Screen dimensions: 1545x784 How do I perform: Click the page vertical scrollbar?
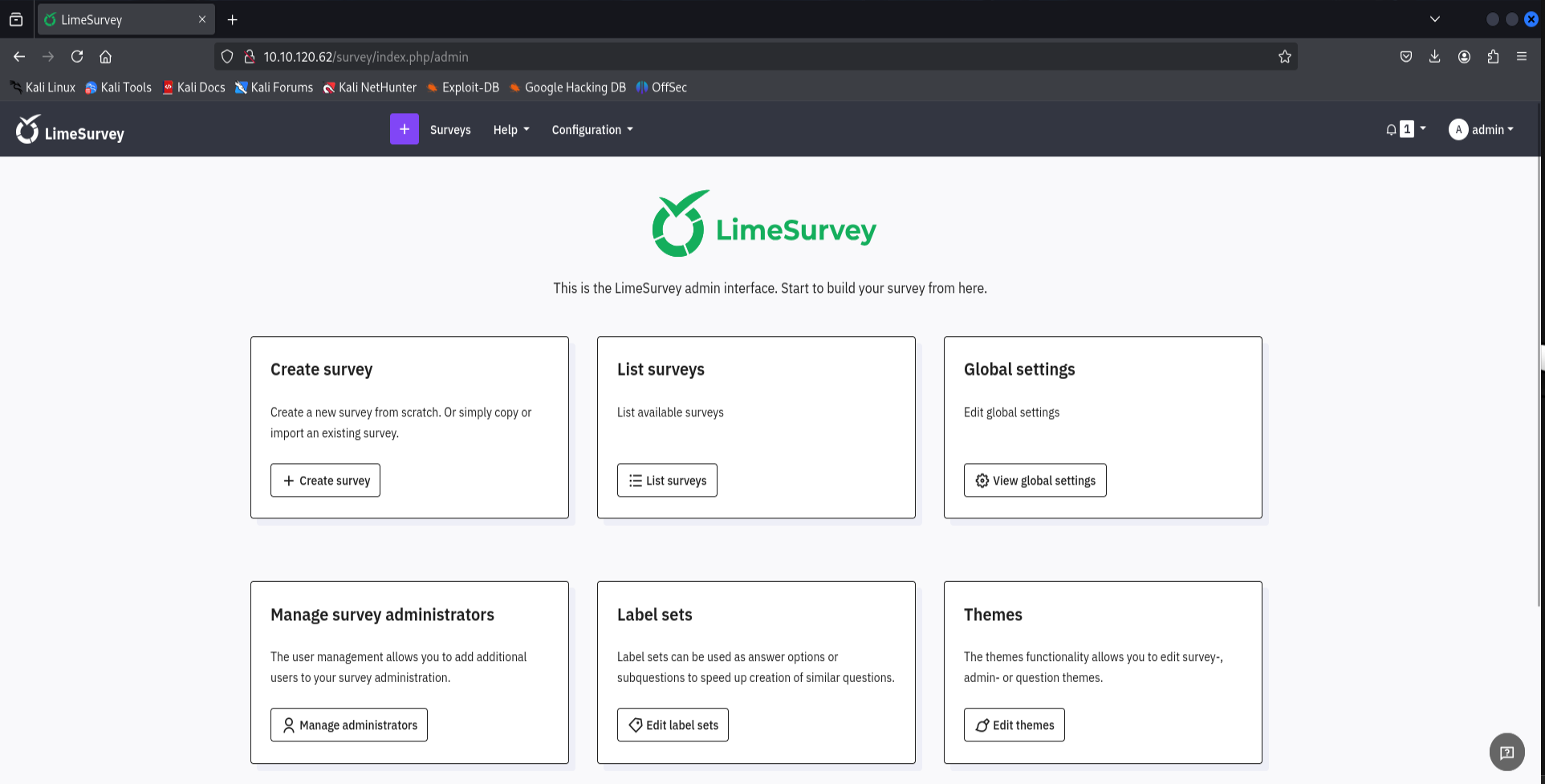click(x=1540, y=353)
